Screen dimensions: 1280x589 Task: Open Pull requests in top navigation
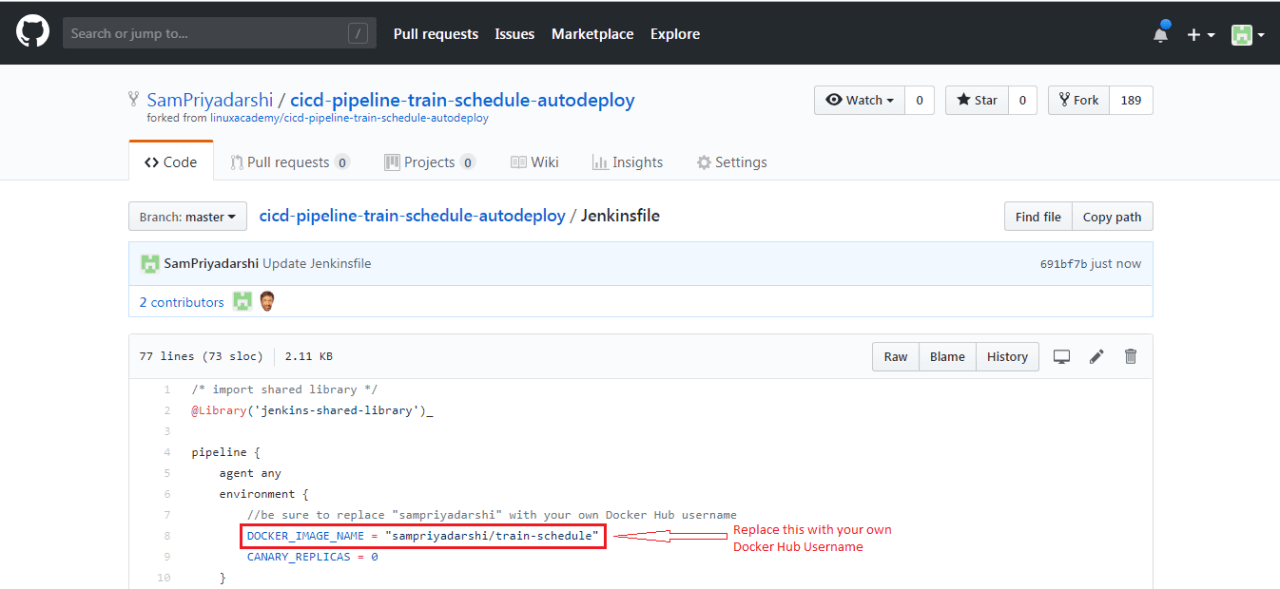(x=436, y=34)
